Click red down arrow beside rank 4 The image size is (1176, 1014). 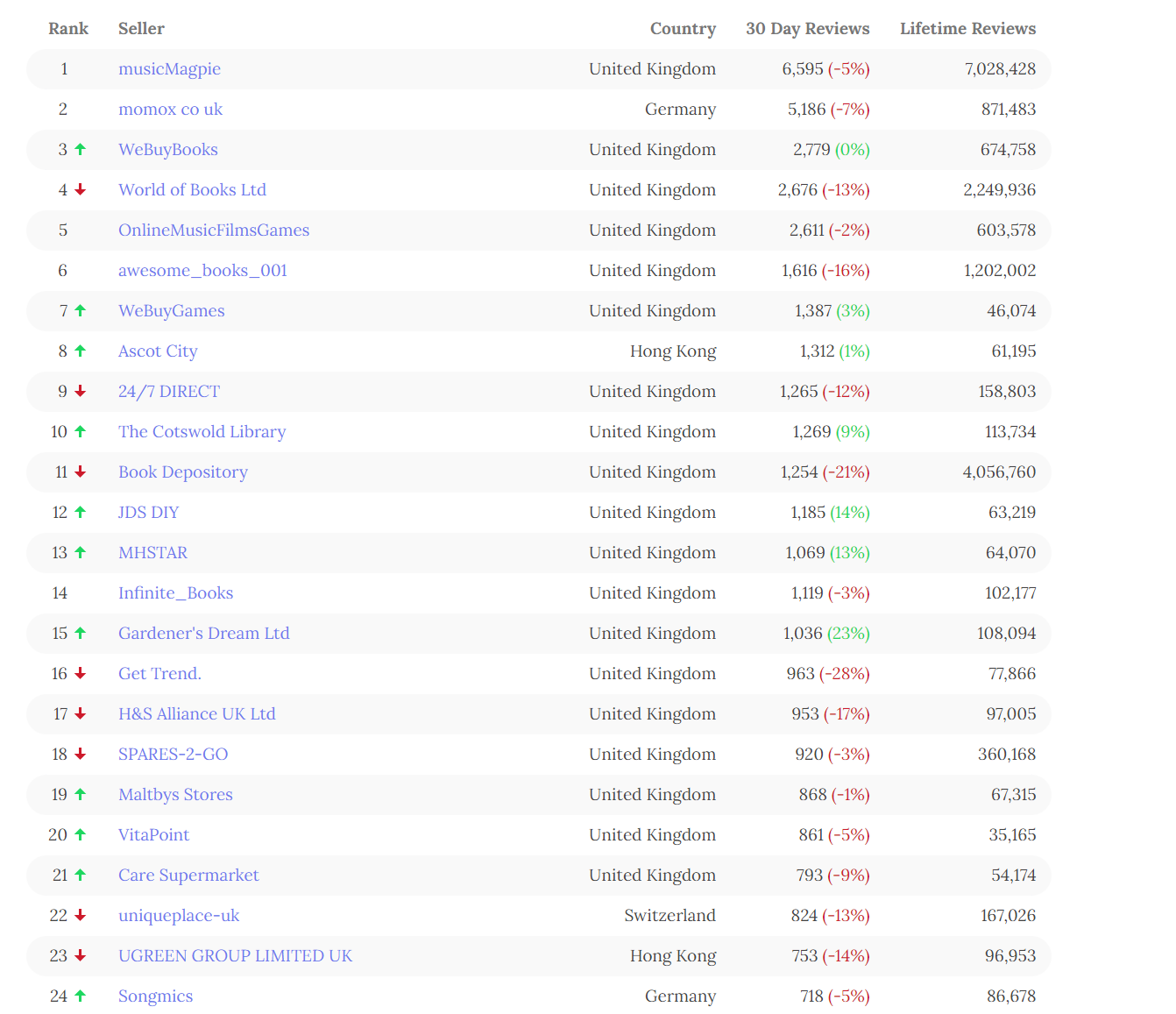click(x=81, y=189)
